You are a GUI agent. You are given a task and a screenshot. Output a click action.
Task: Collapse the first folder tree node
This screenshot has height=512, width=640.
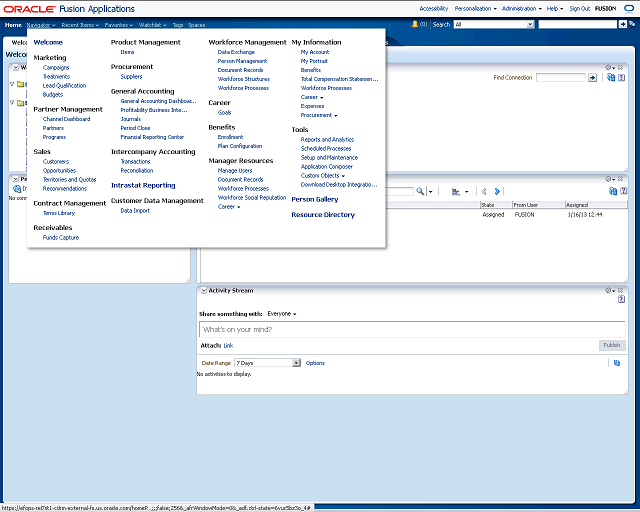point(12,84)
